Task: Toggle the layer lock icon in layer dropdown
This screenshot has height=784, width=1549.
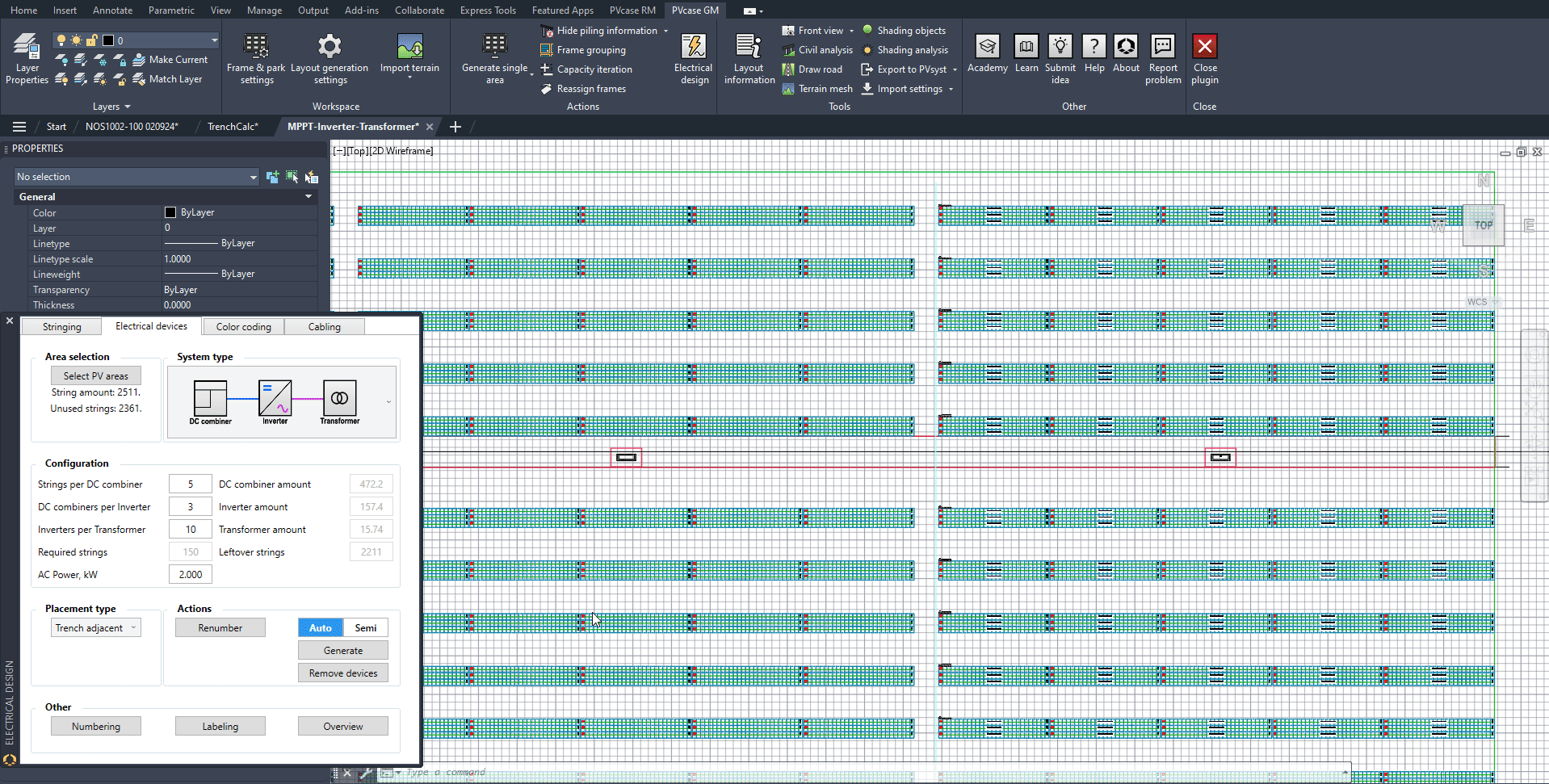Action: point(92,40)
